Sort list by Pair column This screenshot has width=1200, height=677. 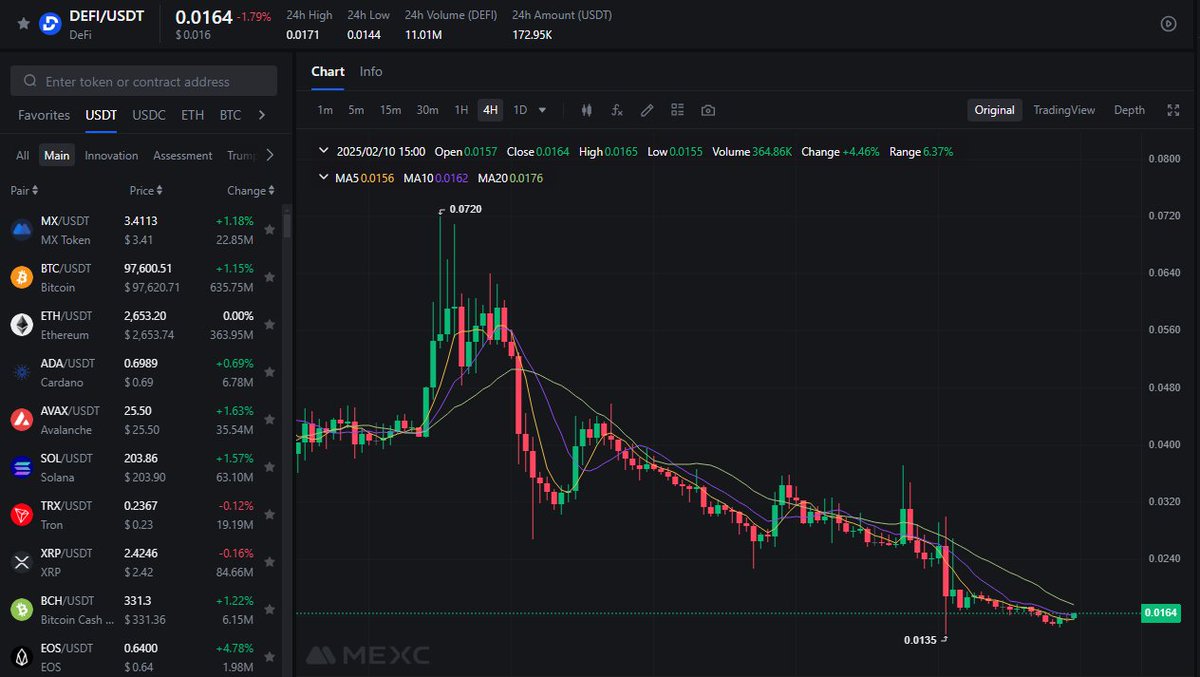tap(24, 190)
